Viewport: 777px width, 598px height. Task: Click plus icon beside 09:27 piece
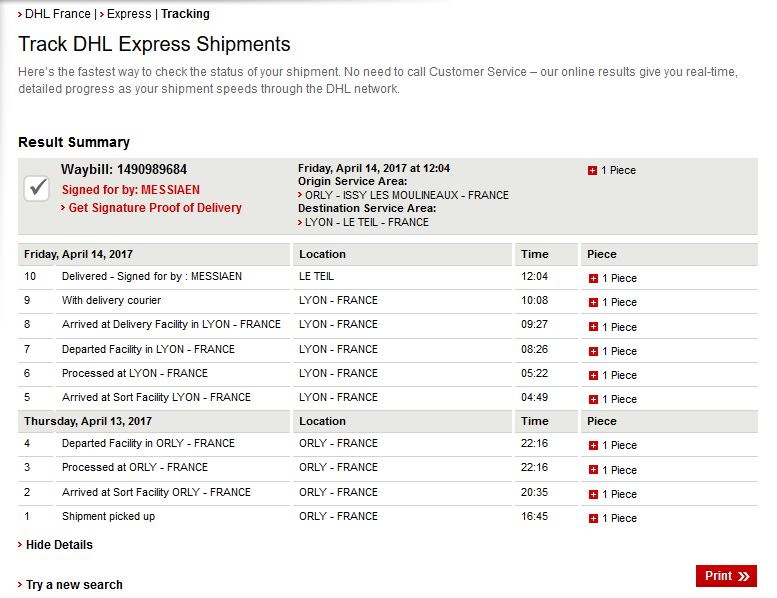coord(593,327)
